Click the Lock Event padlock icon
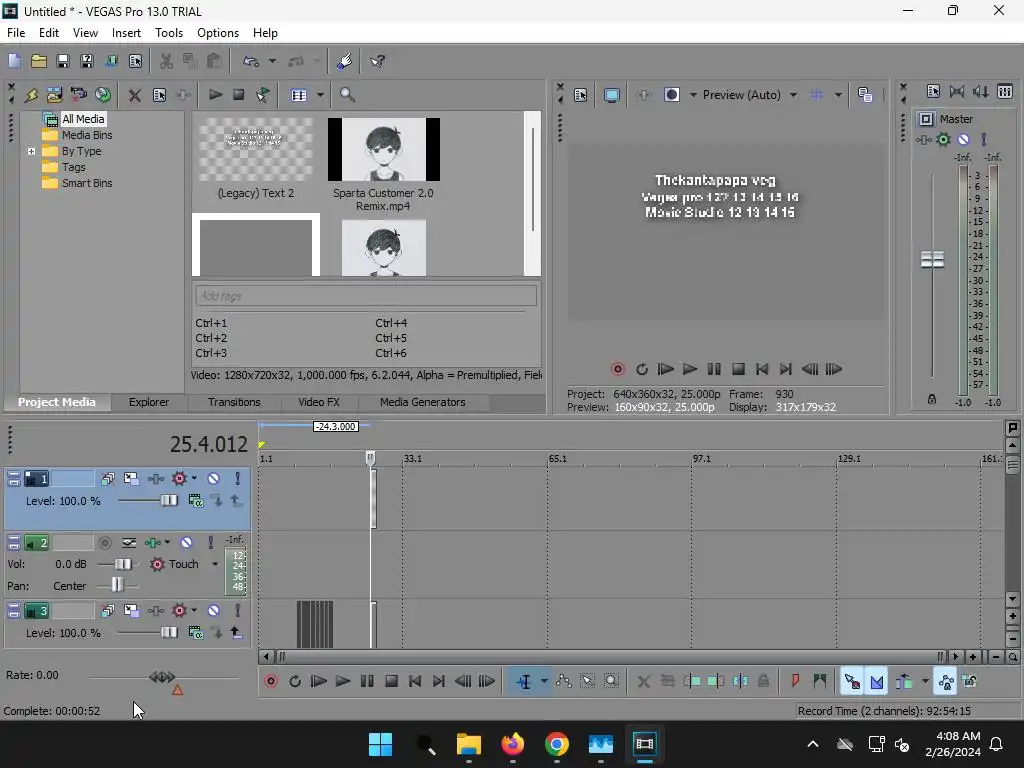This screenshot has width=1024, height=768. click(x=763, y=681)
